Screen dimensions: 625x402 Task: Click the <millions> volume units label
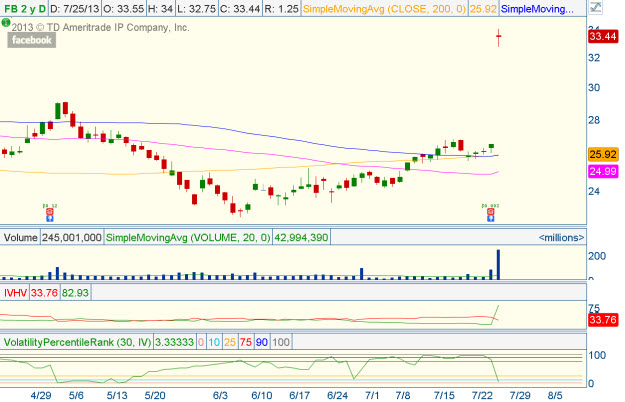(560, 238)
